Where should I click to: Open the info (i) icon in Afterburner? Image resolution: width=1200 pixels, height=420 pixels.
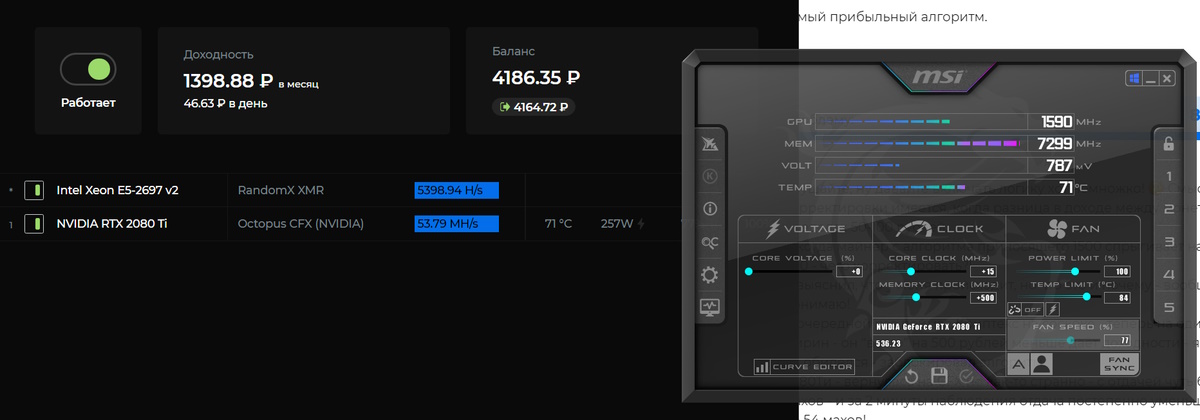(x=710, y=209)
